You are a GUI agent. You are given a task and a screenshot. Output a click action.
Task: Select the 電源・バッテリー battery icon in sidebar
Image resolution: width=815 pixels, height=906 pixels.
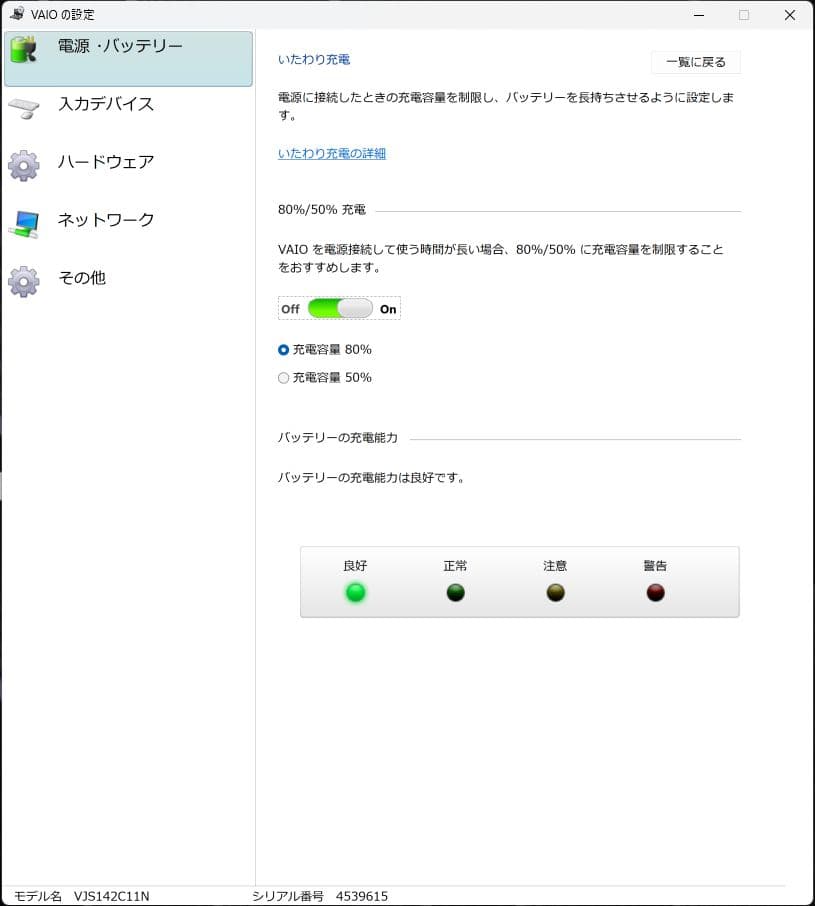coord(22,46)
